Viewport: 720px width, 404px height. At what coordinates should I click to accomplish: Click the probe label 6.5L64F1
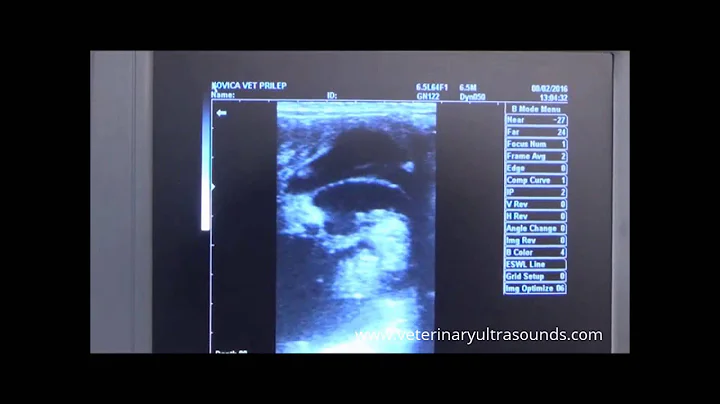[432, 87]
